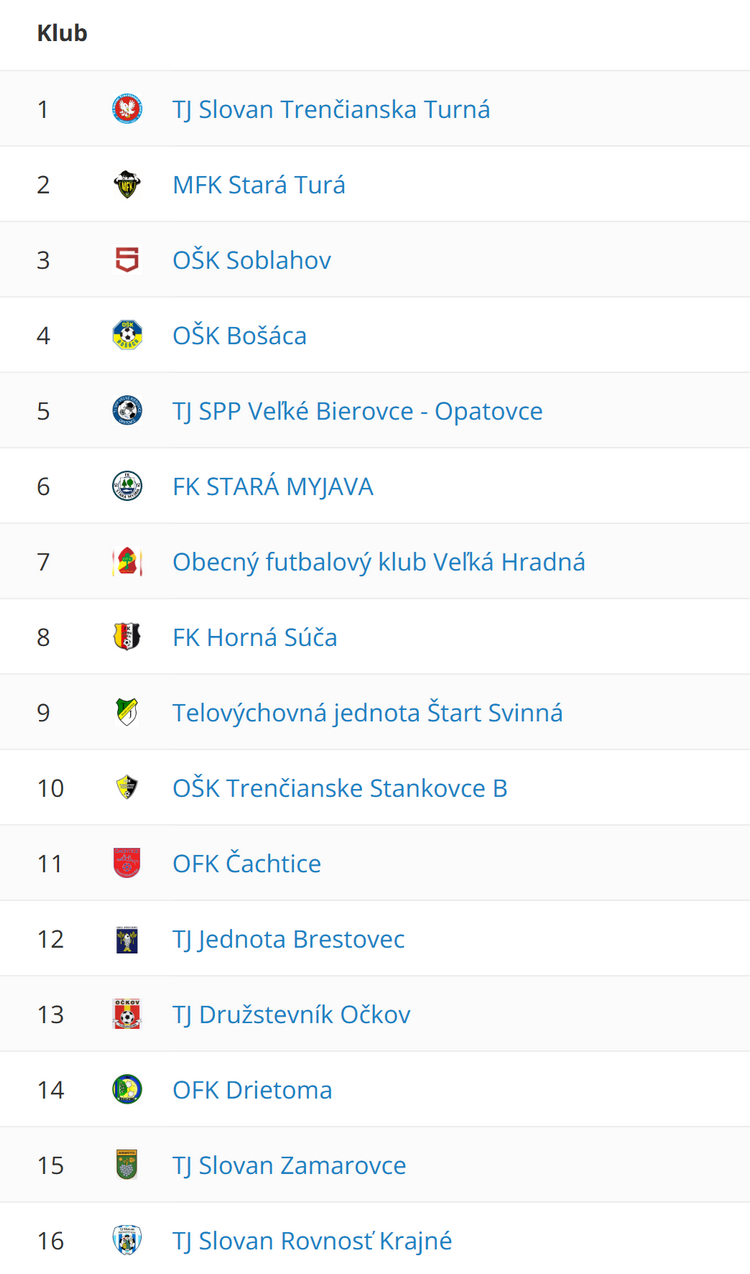Click the TJ Slovan Zamarovce crest
Viewport: 750px width, 1274px height.
click(x=127, y=1164)
